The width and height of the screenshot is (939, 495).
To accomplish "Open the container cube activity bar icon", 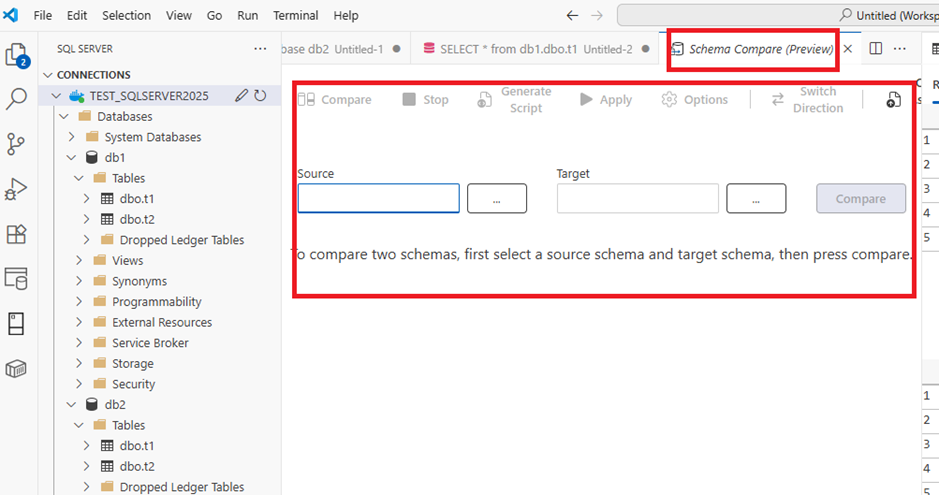I will [16, 369].
